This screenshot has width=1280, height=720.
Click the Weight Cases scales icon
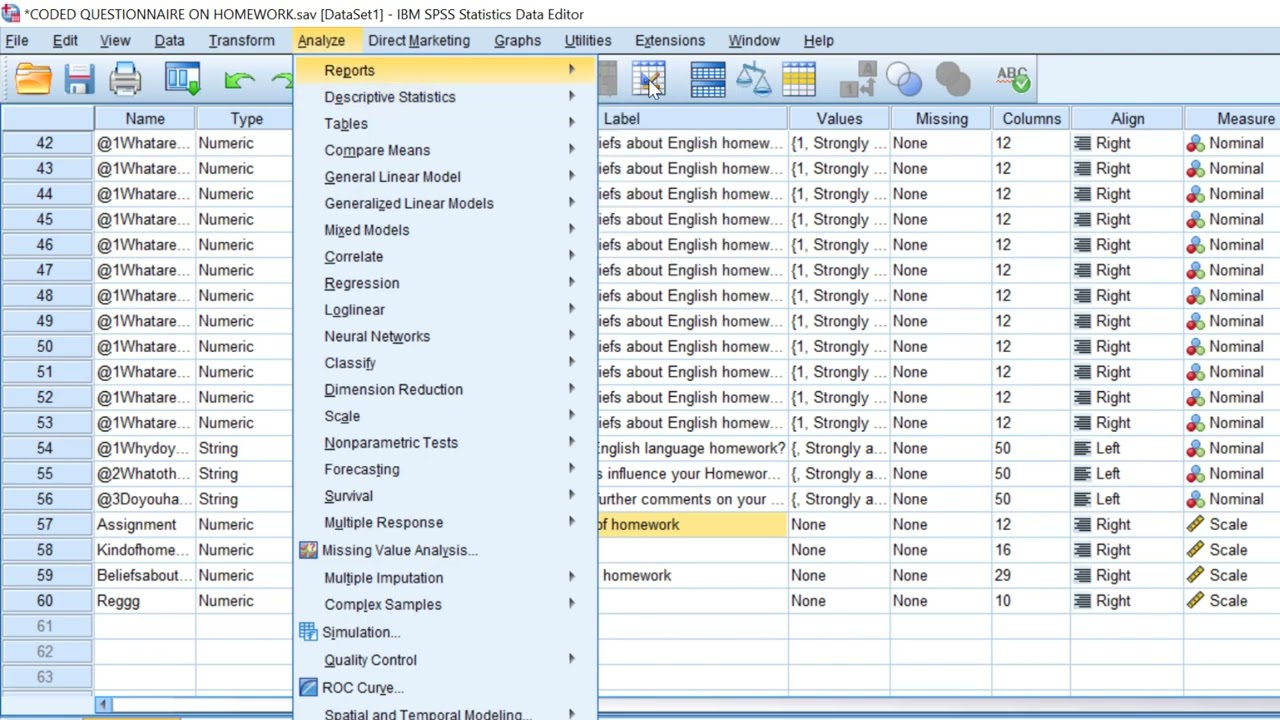click(753, 79)
